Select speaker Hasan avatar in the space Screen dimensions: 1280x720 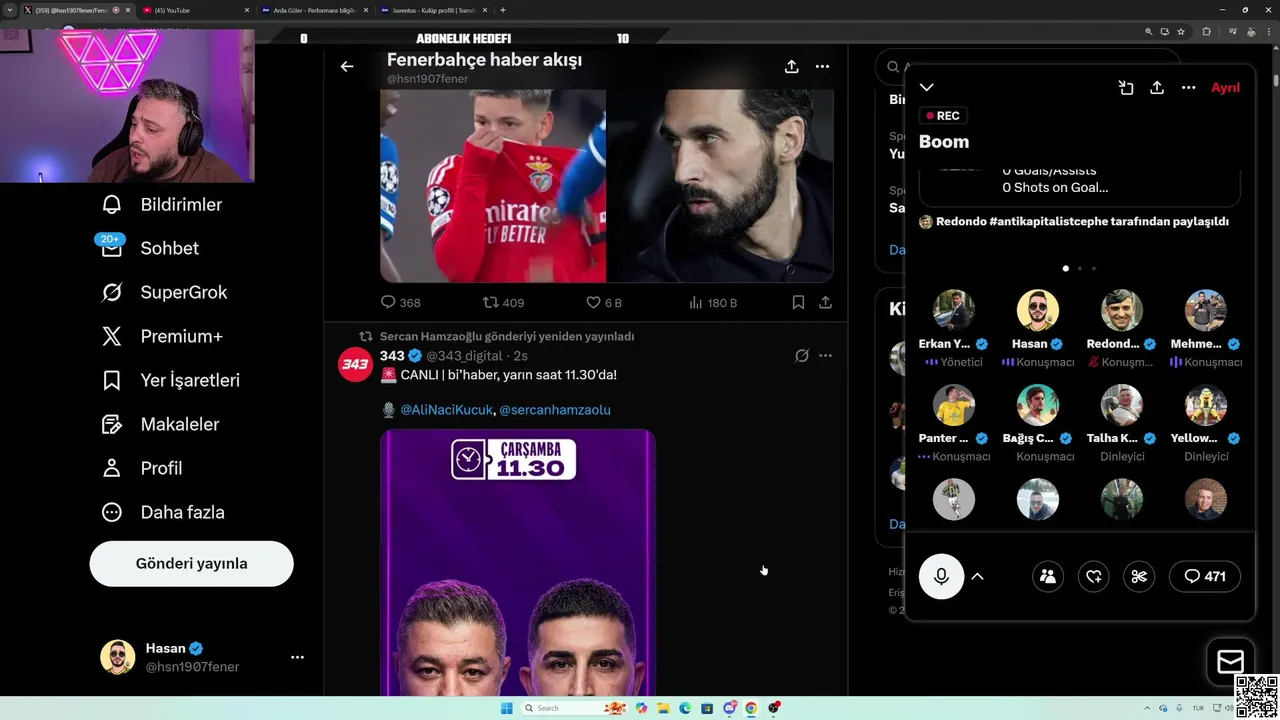(1038, 310)
